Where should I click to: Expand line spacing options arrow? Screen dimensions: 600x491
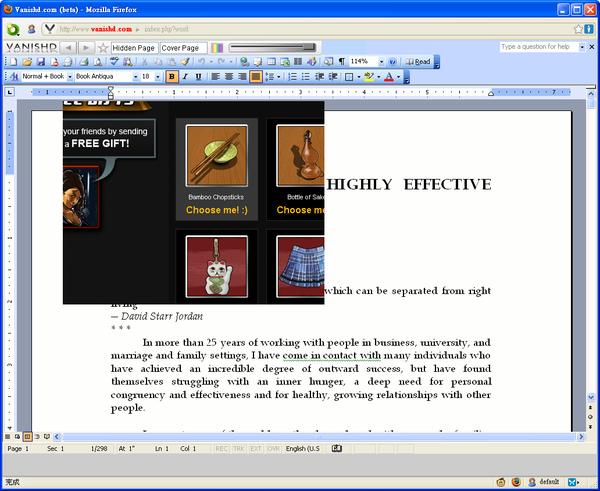tap(279, 77)
